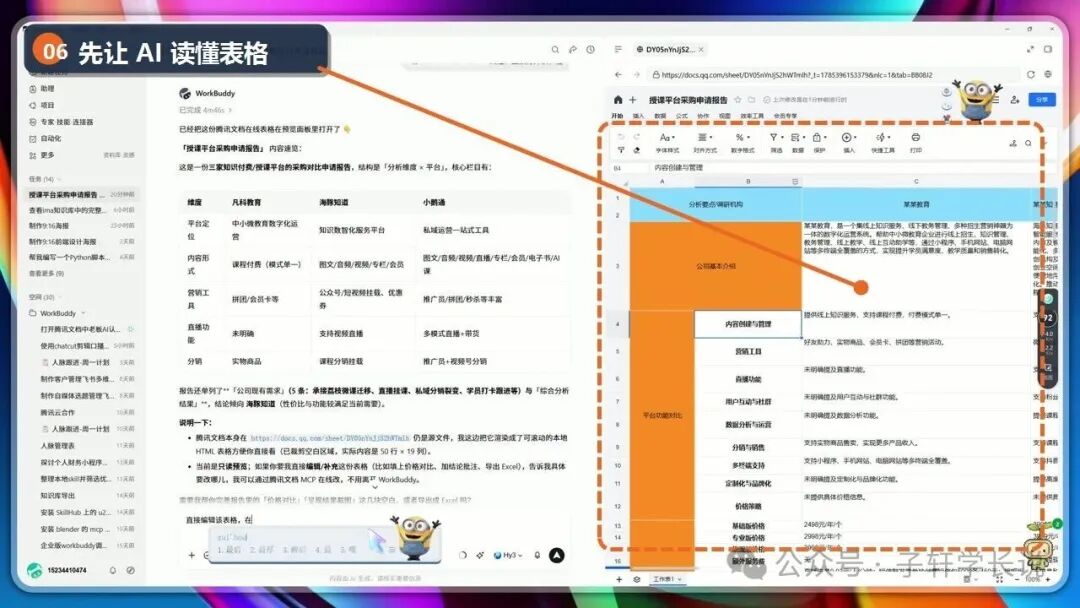Click the chat message input field
Screen dimensions: 1080x608
pyautogui.click(x=372, y=520)
